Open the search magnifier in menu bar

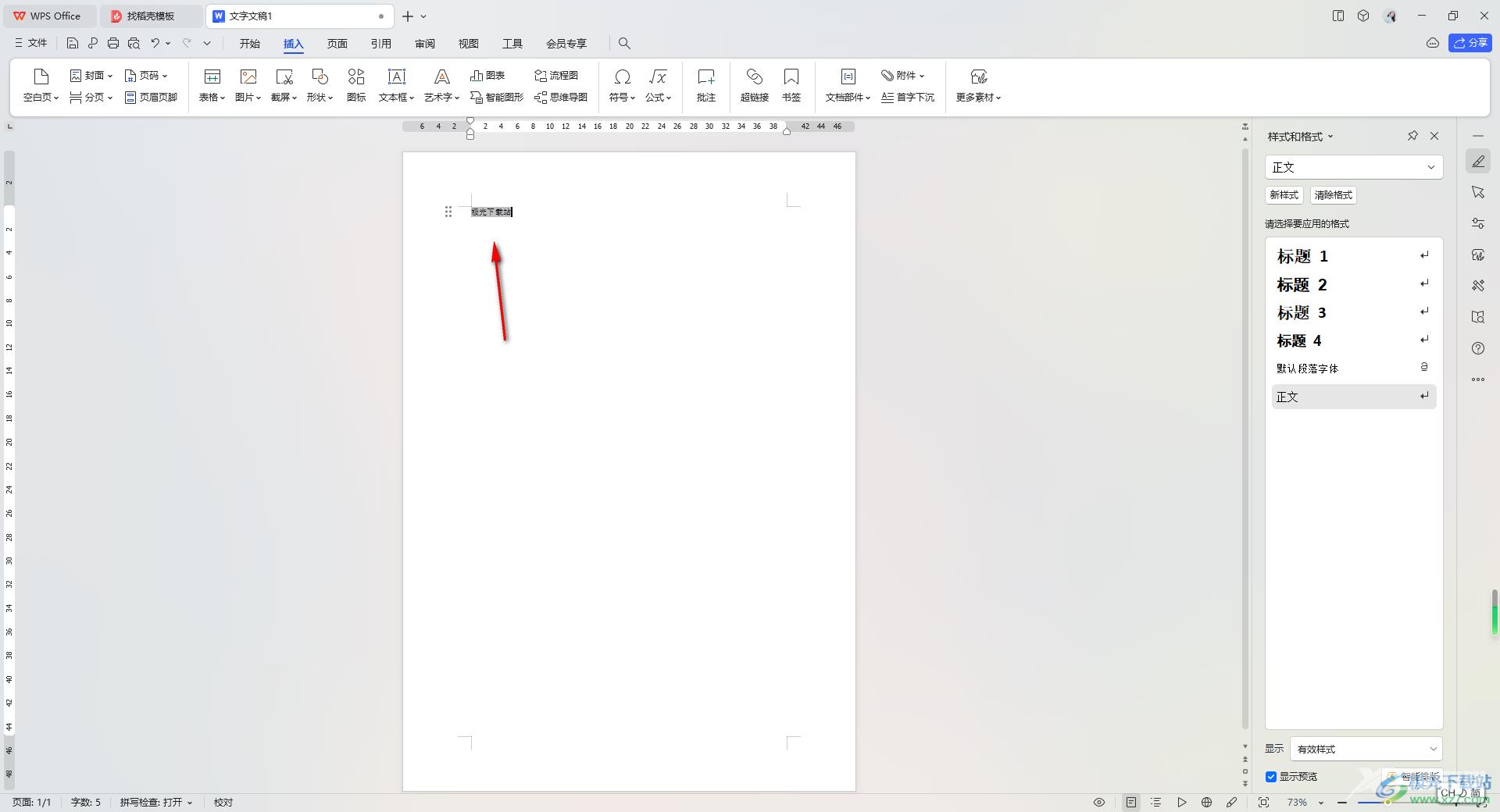point(624,44)
